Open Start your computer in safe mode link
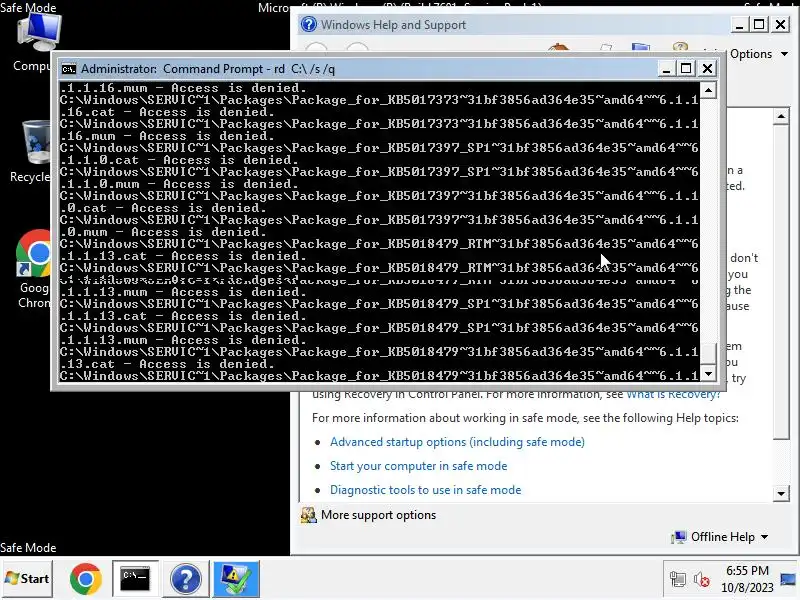Image resolution: width=800 pixels, height=600 pixels. click(x=418, y=466)
